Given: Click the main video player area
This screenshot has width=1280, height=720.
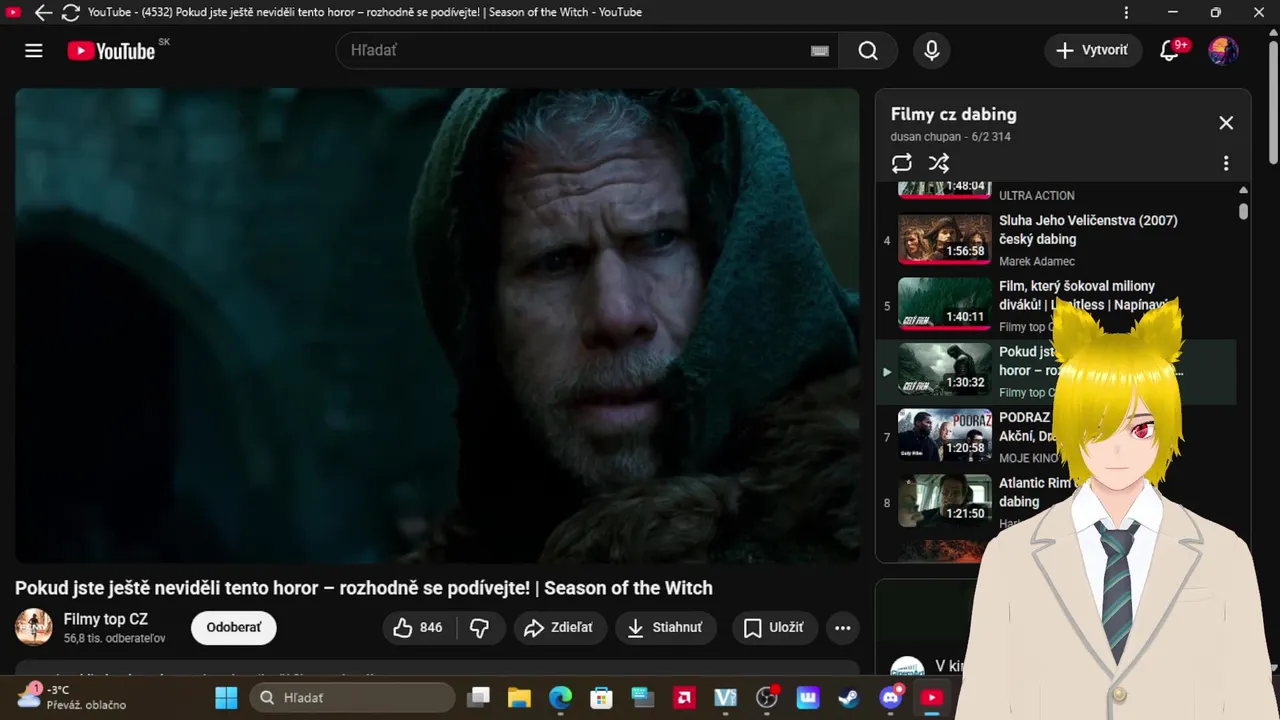Looking at the screenshot, I should [x=437, y=325].
